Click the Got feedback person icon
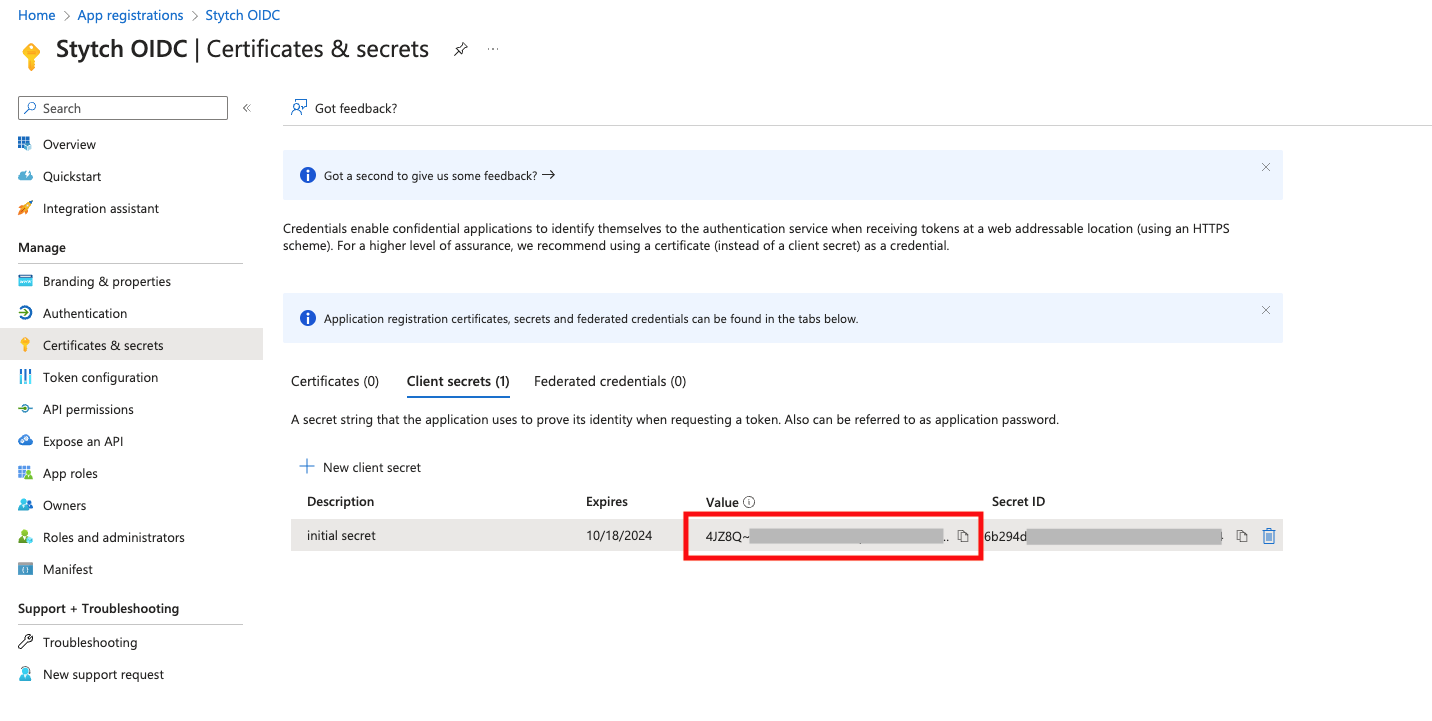This screenshot has width=1432, height=721. [298, 108]
